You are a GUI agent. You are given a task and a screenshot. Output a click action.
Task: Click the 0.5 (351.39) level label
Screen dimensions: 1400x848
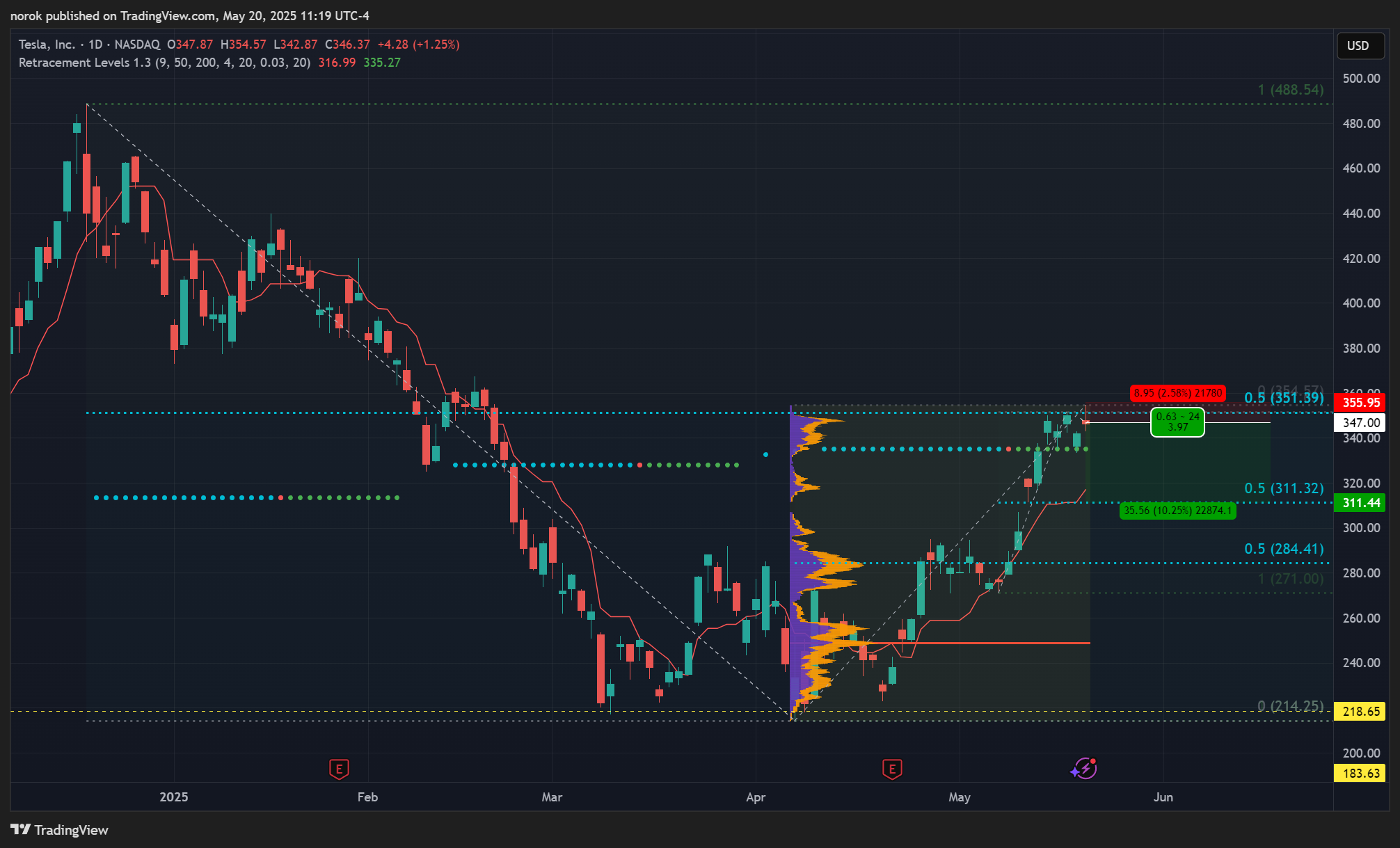click(x=1284, y=397)
